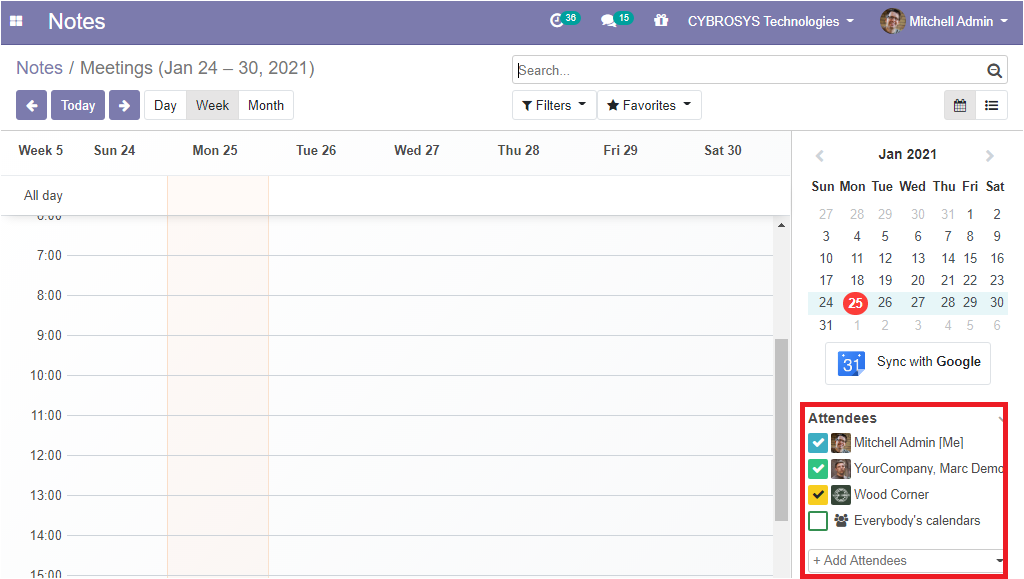Click the Notes app title
Viewport: 1024px width, 579px height.
click(x=76, y=21)
